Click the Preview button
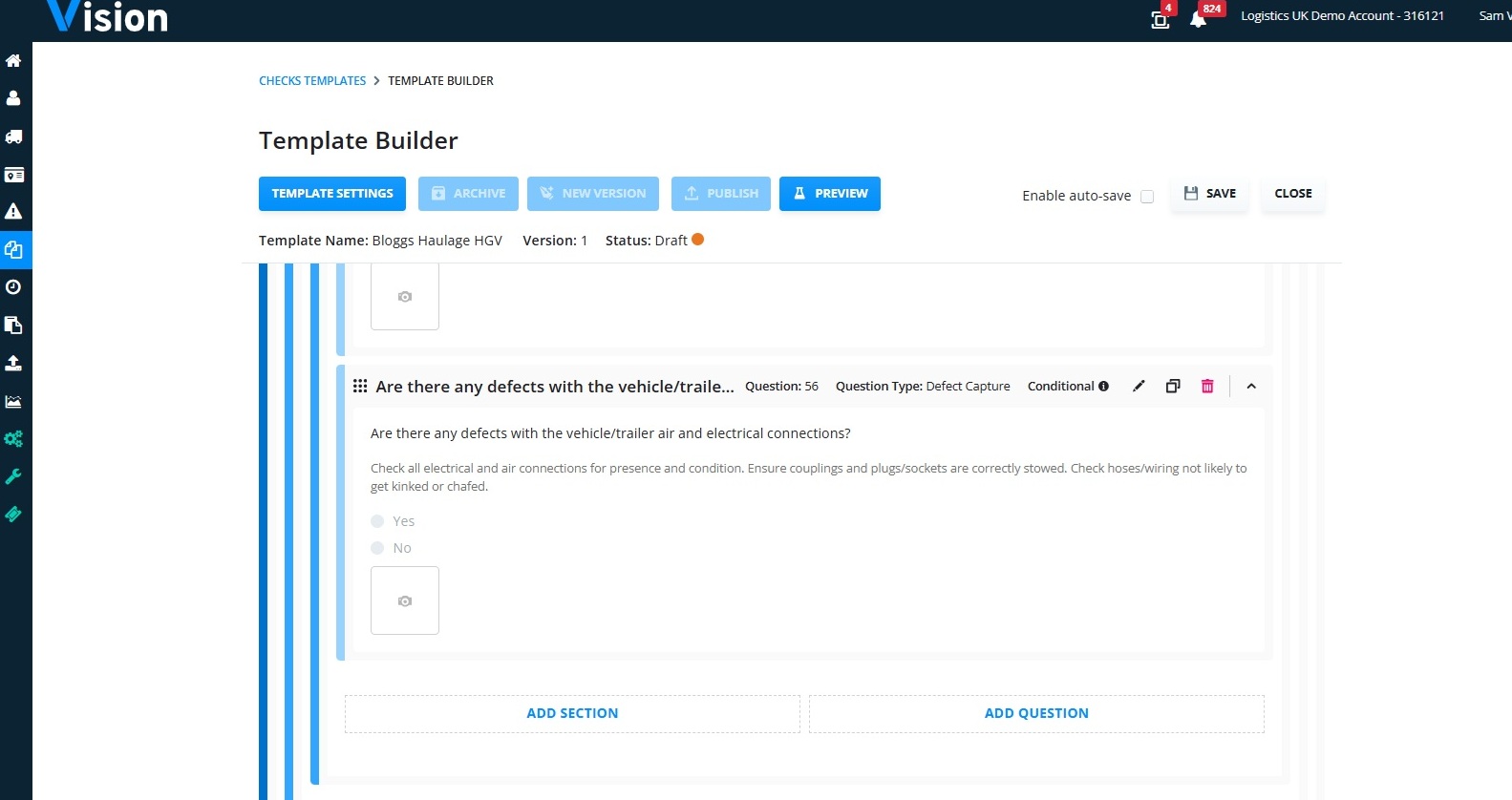Viewport: 1512px width, 800px height. click(830, 194)
